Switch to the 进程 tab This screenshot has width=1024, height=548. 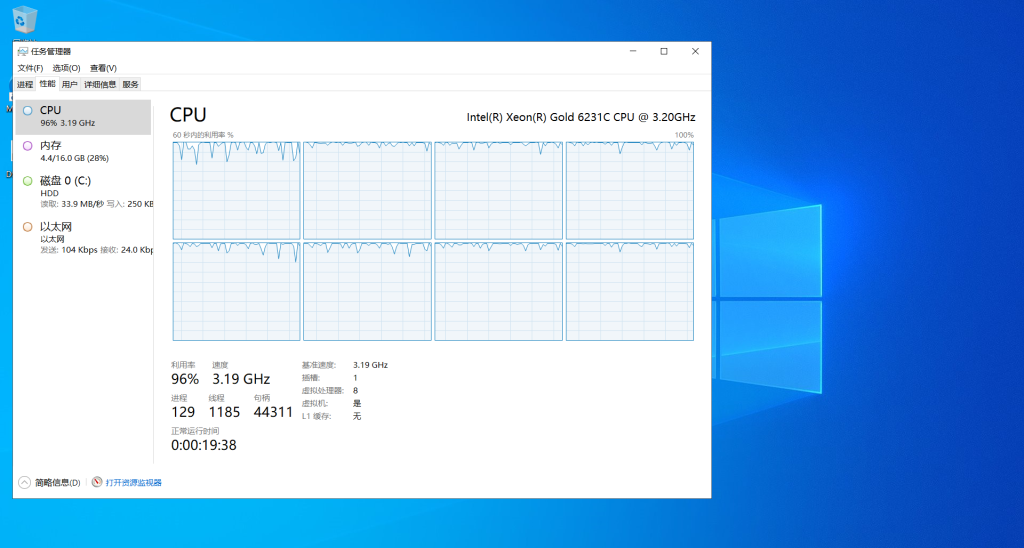pyautogui.click(x=25, y=85)
